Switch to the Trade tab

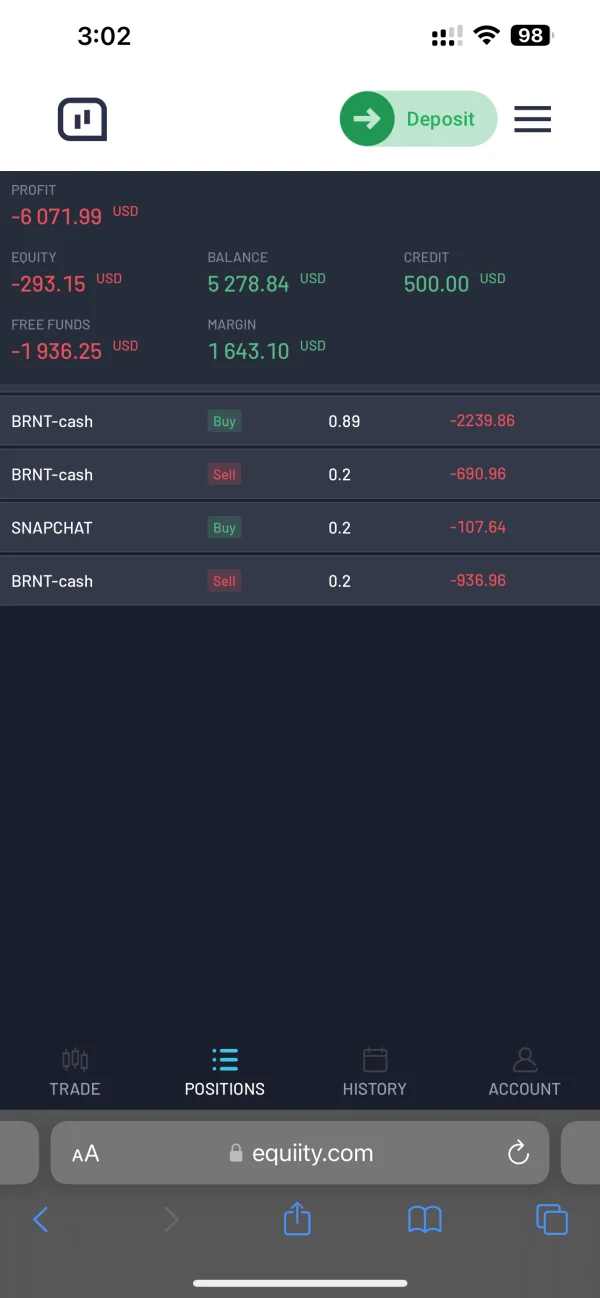[x=75, y=1073]
